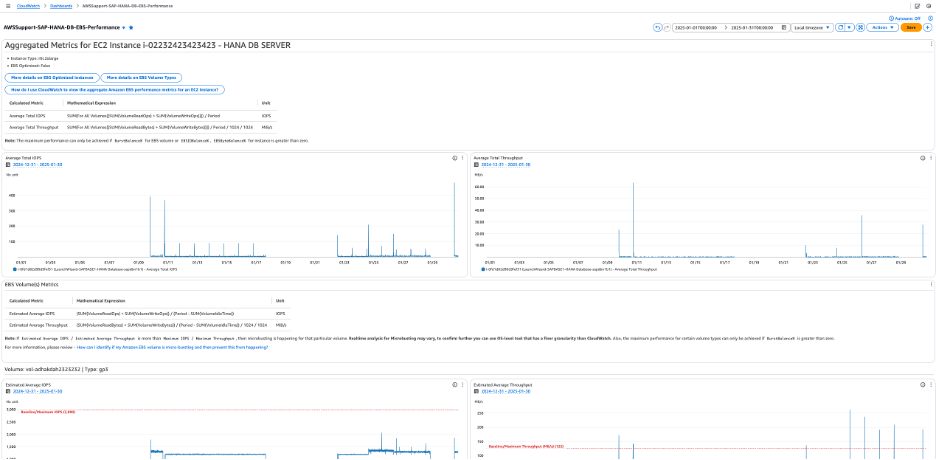Click the Average Total IOPS date range link
Image resolution: width=936 pixels, height=460 pixels.
coord(38,163)
